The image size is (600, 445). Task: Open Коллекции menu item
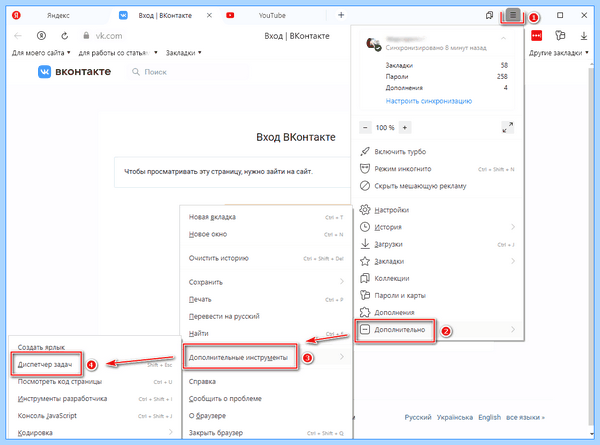point(437,278)
